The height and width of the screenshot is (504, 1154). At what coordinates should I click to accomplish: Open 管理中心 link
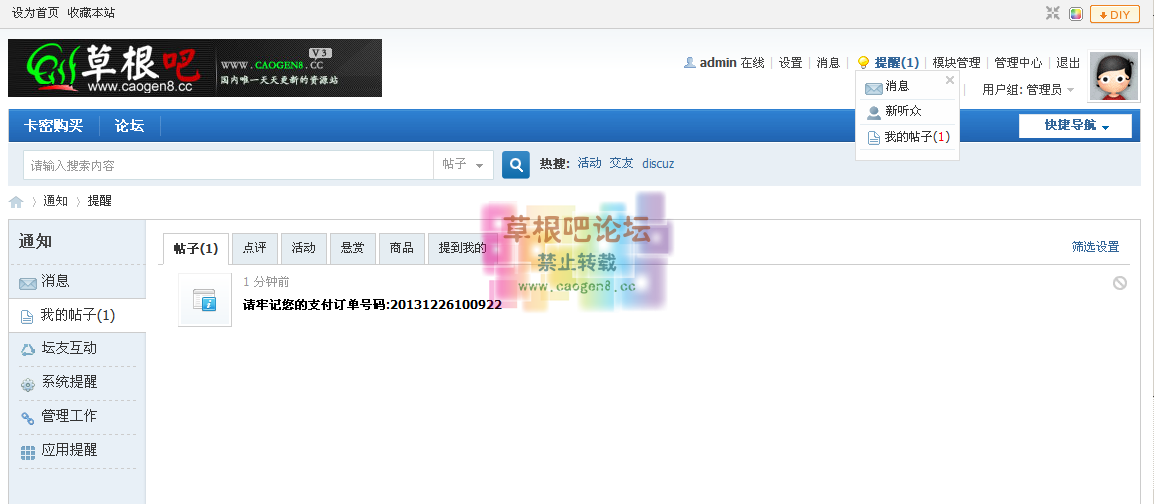tap(1018, 63)
